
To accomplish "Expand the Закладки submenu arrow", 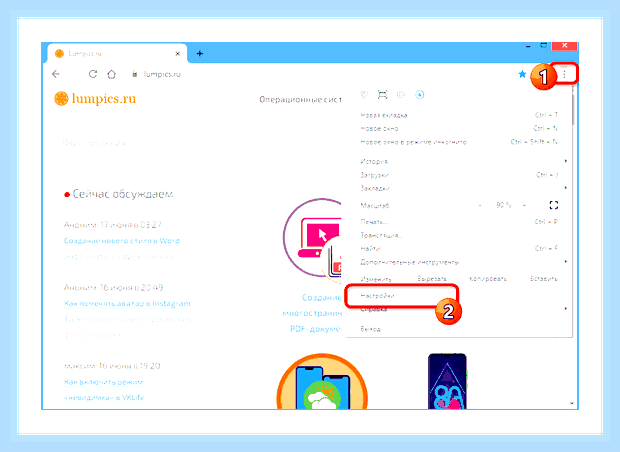I will [566, 187].
